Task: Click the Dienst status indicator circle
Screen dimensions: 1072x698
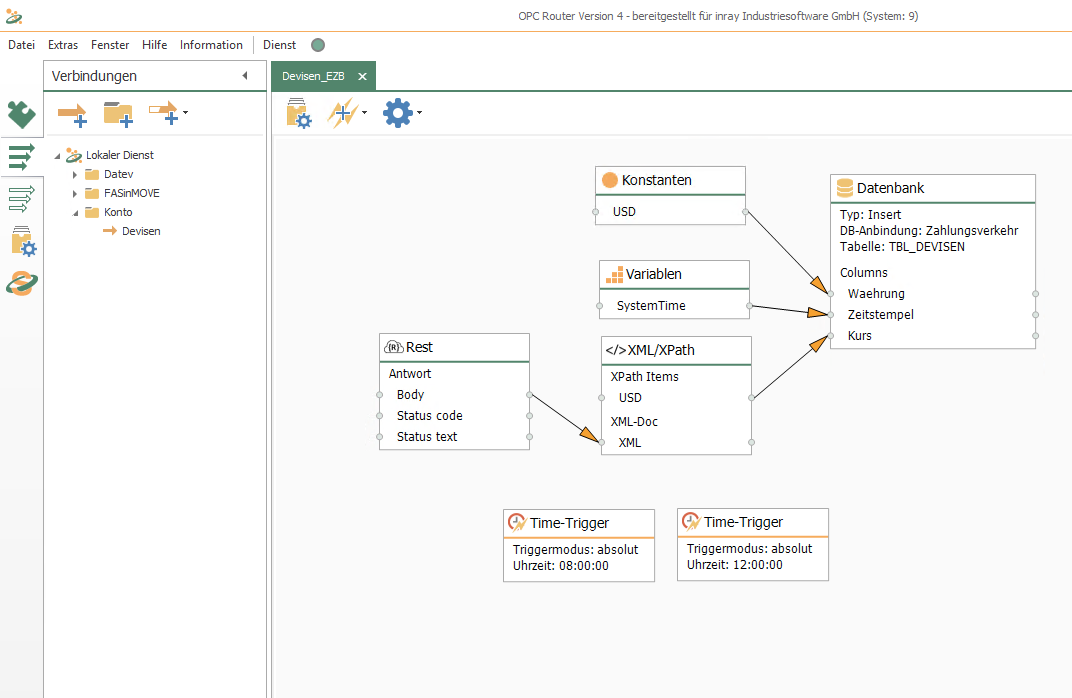Action: [318, 45]
